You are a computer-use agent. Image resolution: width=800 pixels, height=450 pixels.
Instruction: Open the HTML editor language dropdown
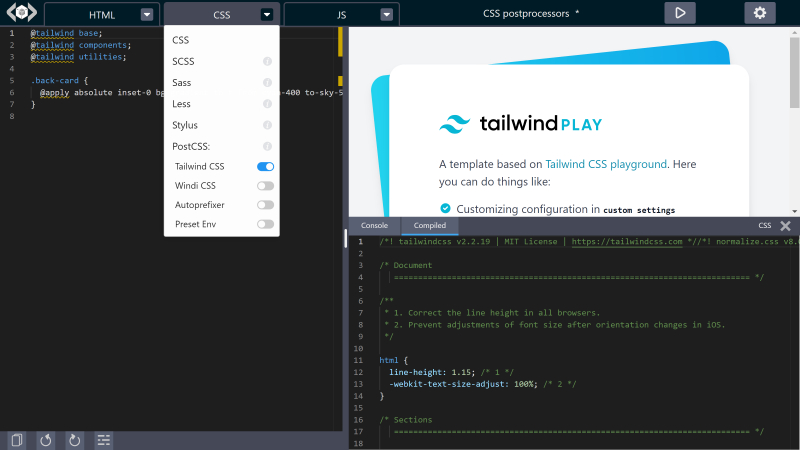click(x=147, y=15)
